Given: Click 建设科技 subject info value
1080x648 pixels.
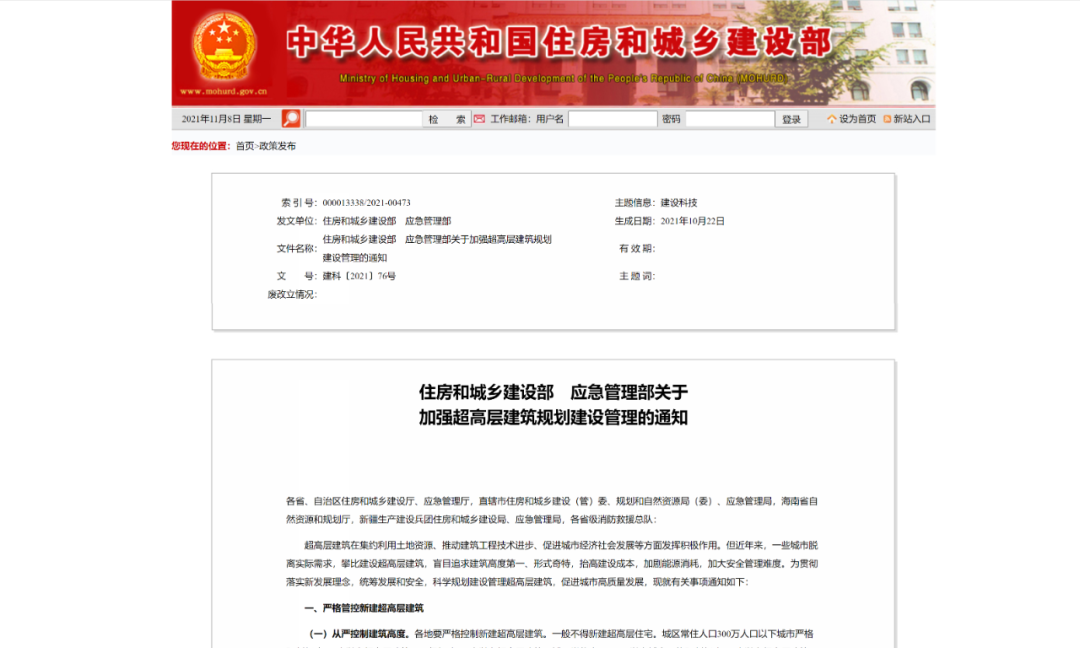Looking at the screenshot, I should pos(679,202).
